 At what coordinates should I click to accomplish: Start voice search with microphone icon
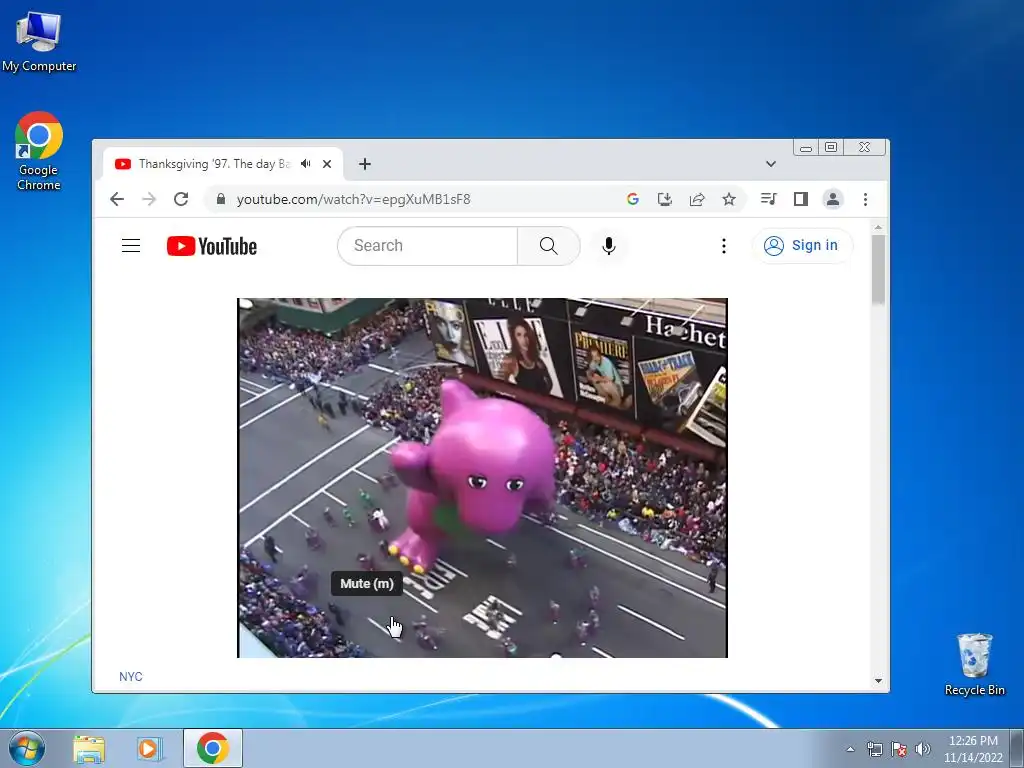pyautogui.click(x=609, y=246)
